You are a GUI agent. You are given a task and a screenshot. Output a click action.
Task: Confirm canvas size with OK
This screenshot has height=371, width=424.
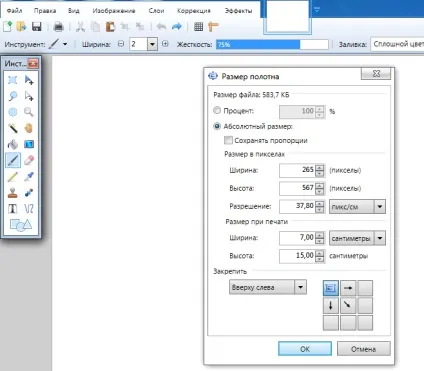click(x=305, y=349)
